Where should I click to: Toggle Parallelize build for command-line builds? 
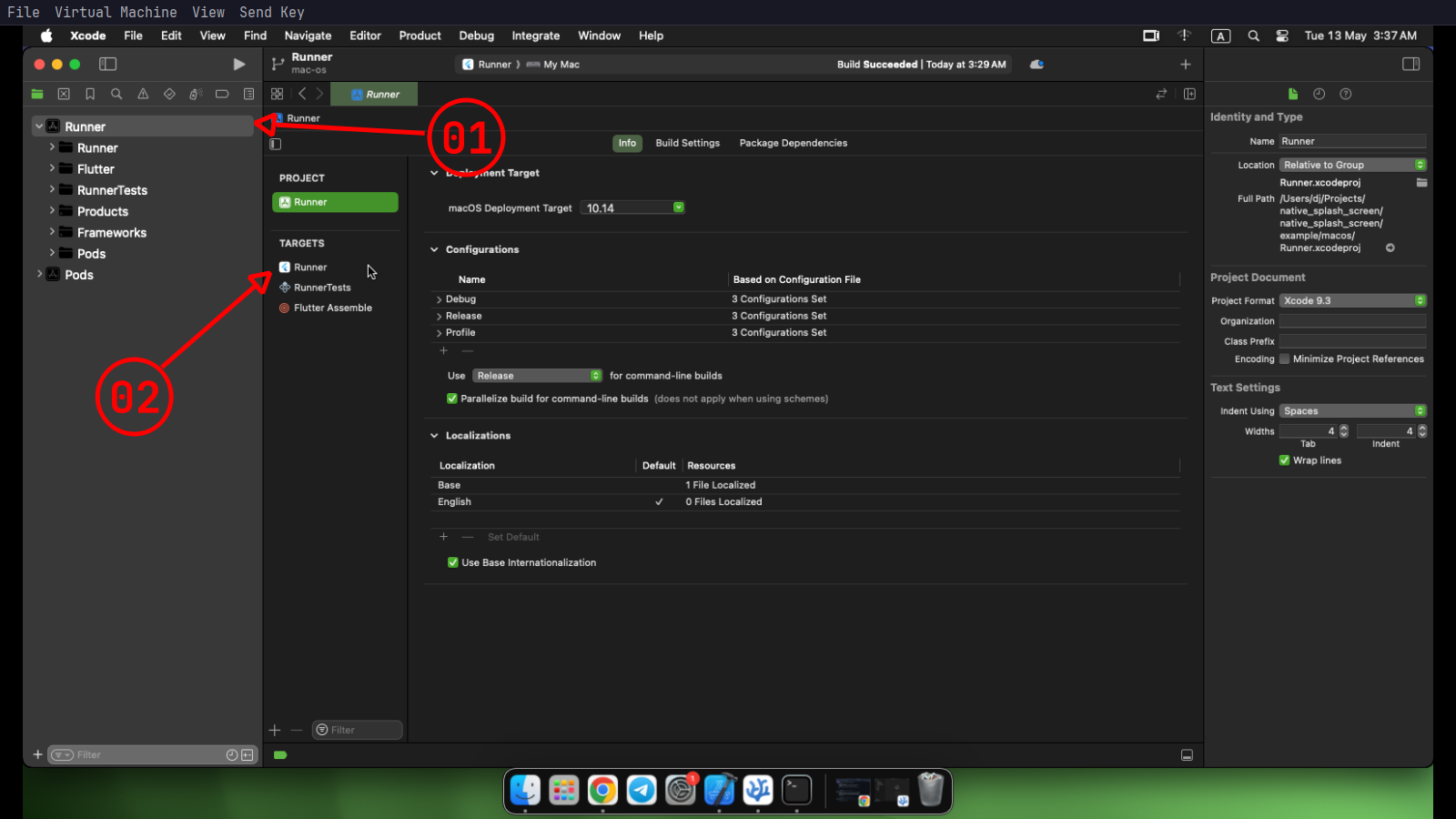tap(452, 399)
